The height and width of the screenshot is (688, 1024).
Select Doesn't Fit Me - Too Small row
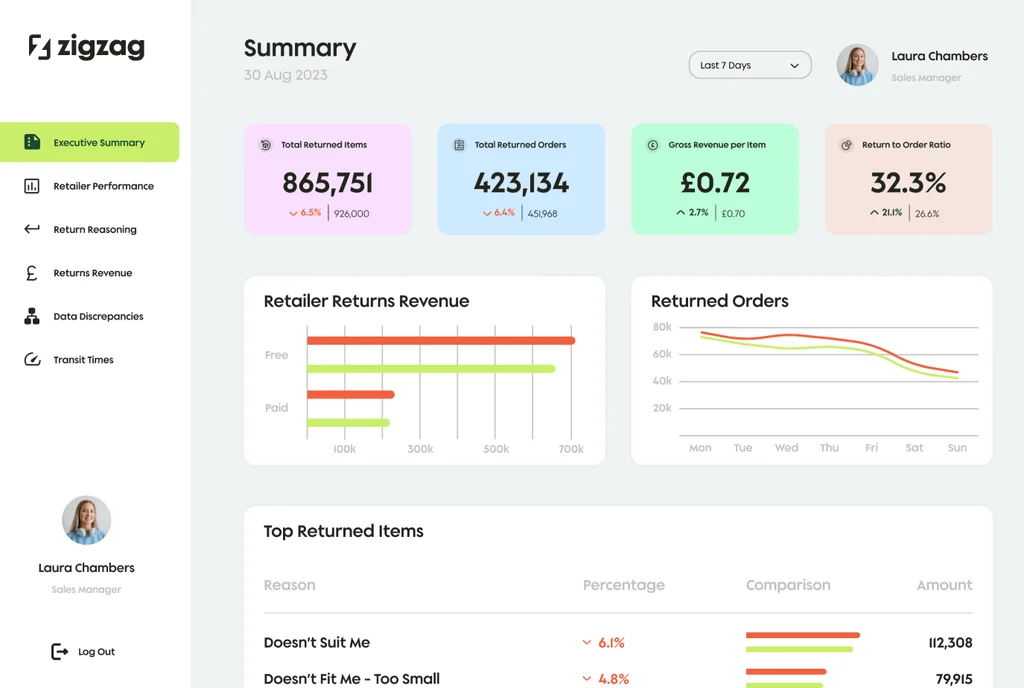pyautogui.click(x=618, y=679)
